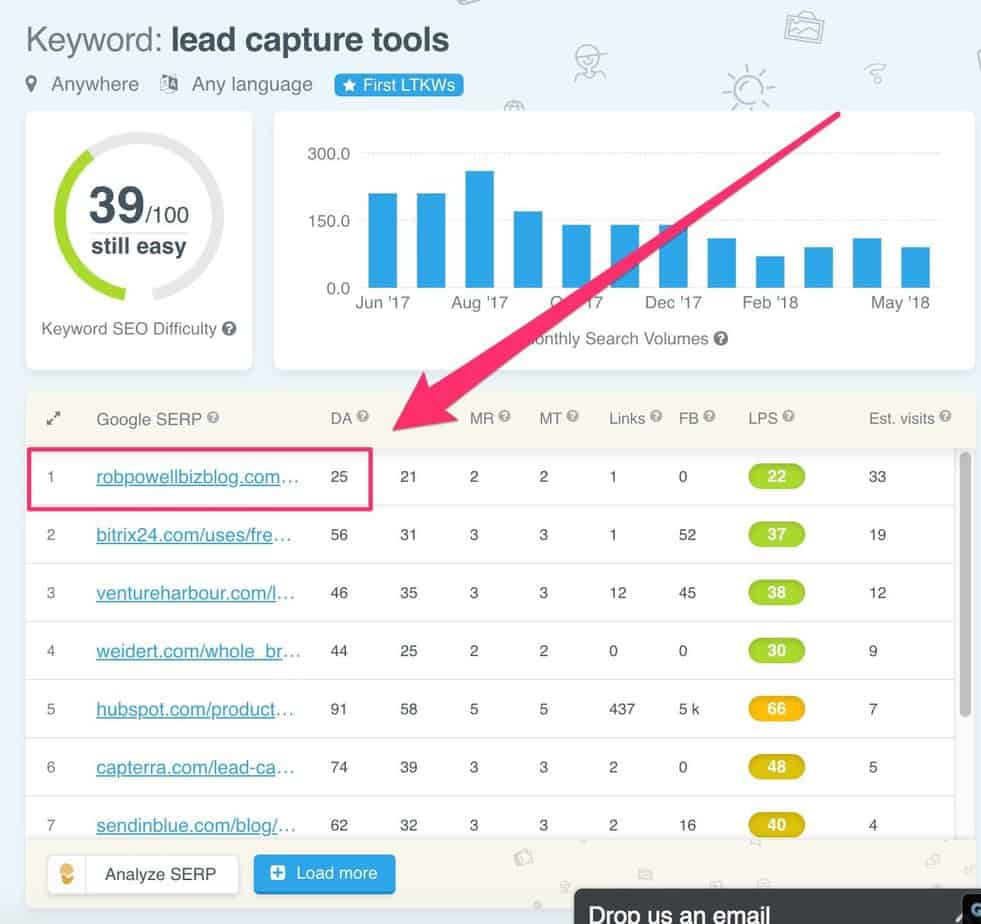Click the expand table arrows icon
981x924 pixels.
click(54, 419)
